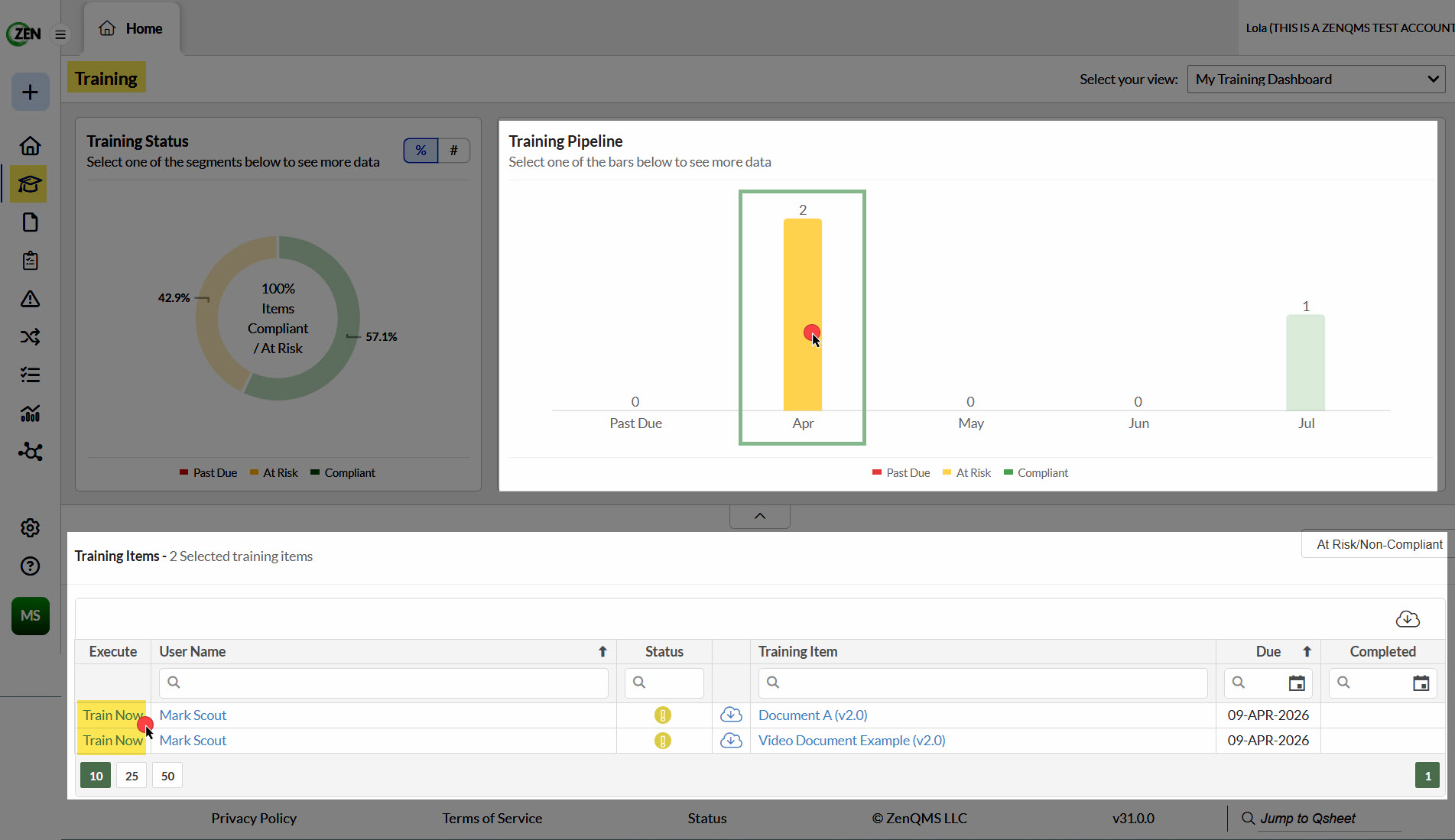
Task: Set page size to 25 rows
Action: click(132, 776)
